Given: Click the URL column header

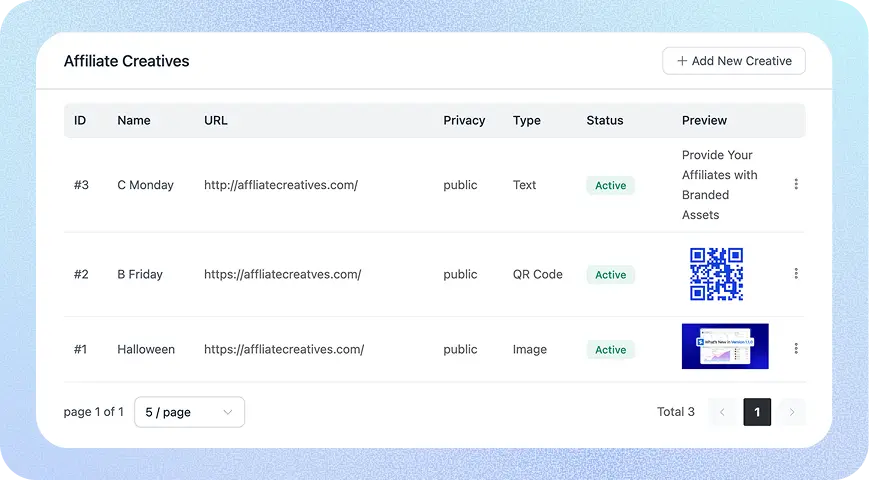Looking at the screenshot, I should [x=216, y=120].
